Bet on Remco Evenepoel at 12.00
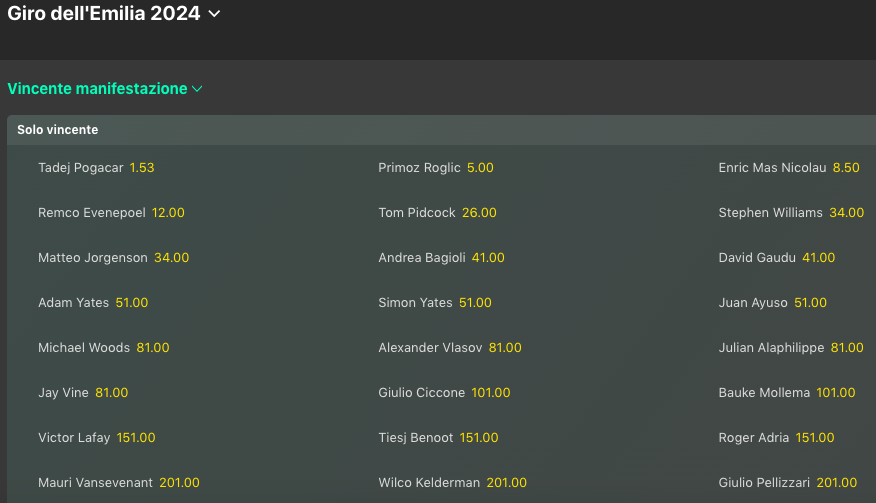 point(111,213)
